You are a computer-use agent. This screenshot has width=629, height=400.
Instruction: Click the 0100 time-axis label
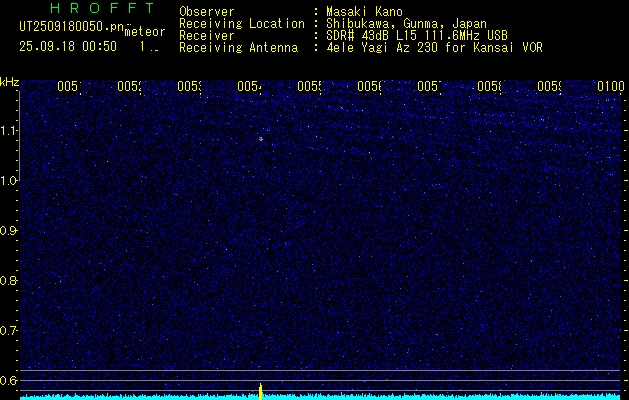(x=611, y=86)
